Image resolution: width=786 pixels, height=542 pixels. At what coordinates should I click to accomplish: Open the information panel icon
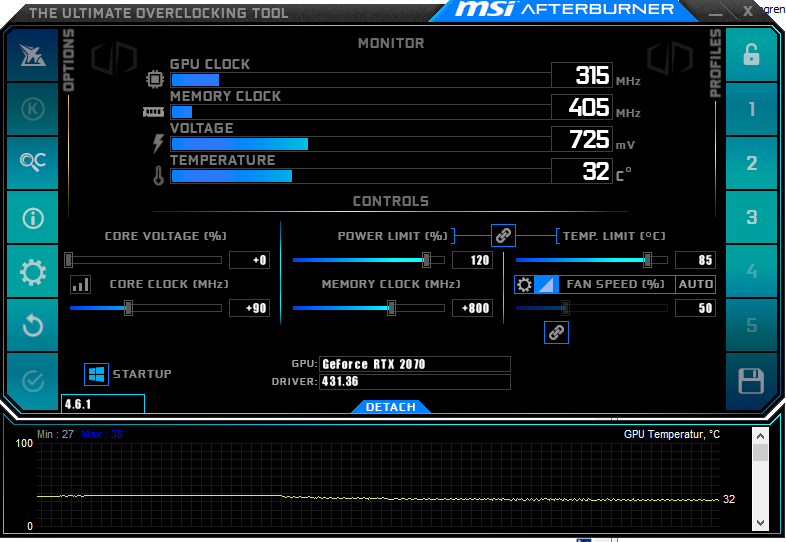33,218
